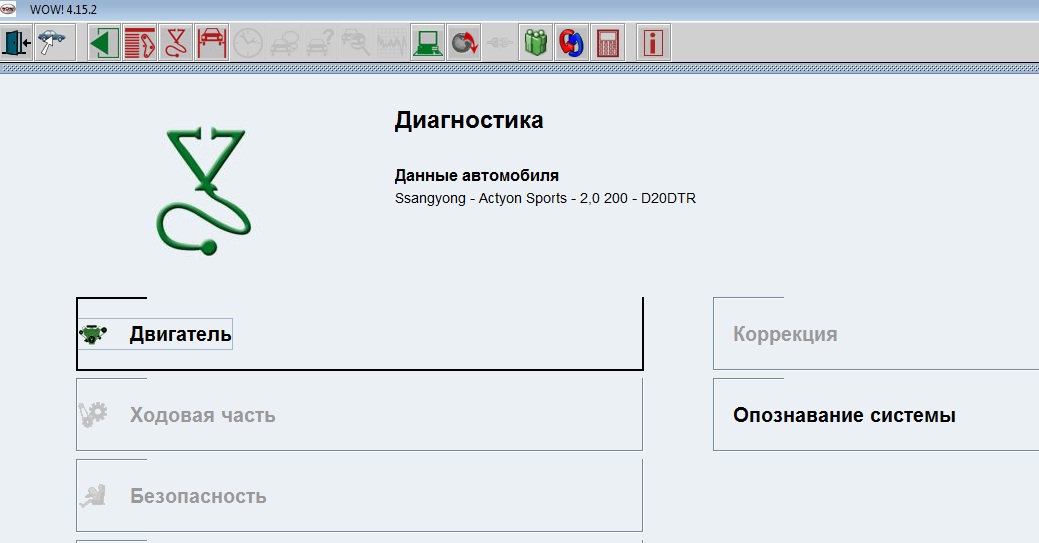Click the Диагностика heading
Screen dimensions: 1039x543
[469, 120]
